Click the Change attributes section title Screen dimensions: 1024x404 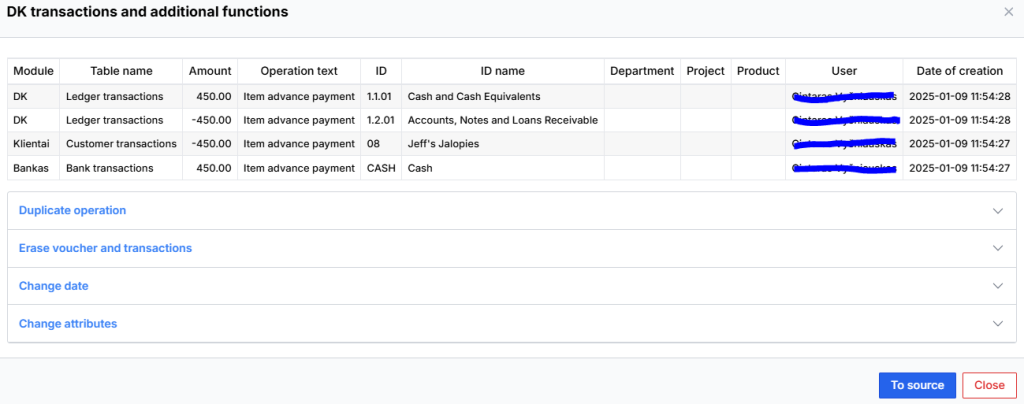coord(68,324)
